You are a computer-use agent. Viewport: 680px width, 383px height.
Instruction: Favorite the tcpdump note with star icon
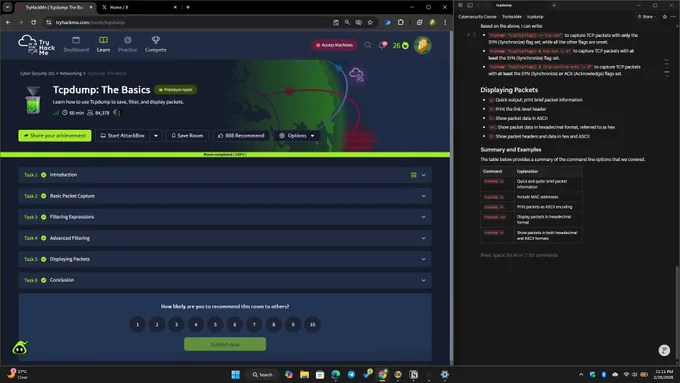click(x=664, y=16)
